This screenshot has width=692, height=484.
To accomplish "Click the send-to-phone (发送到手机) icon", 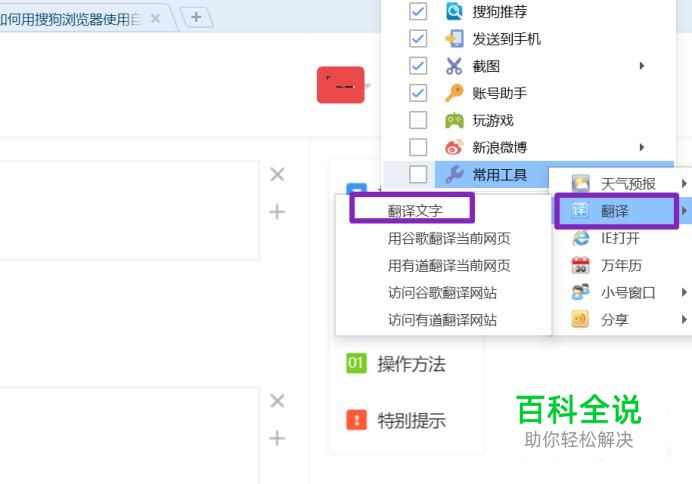I will [454, 39].
